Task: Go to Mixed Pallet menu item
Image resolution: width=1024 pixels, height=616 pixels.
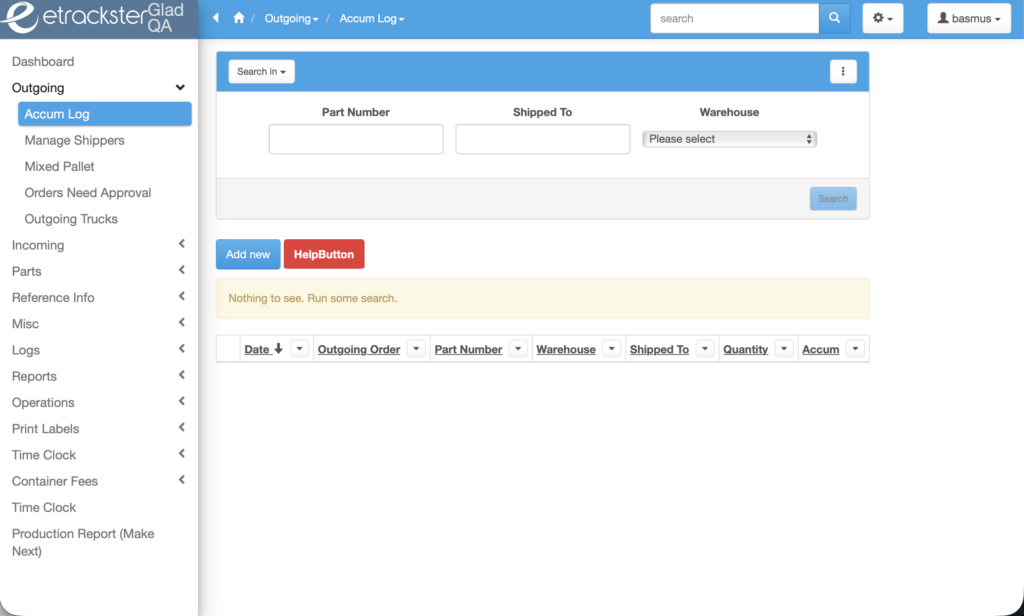Action: coord(60,166)
